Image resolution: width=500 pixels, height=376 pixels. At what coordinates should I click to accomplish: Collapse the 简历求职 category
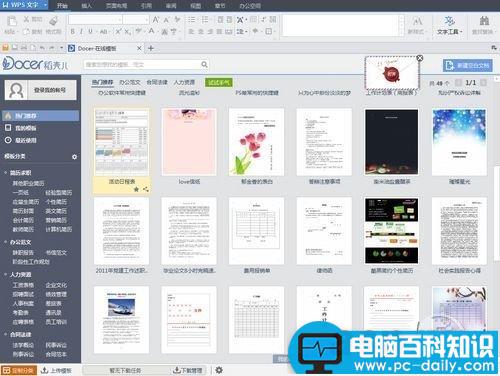click(x=5, y=173)
